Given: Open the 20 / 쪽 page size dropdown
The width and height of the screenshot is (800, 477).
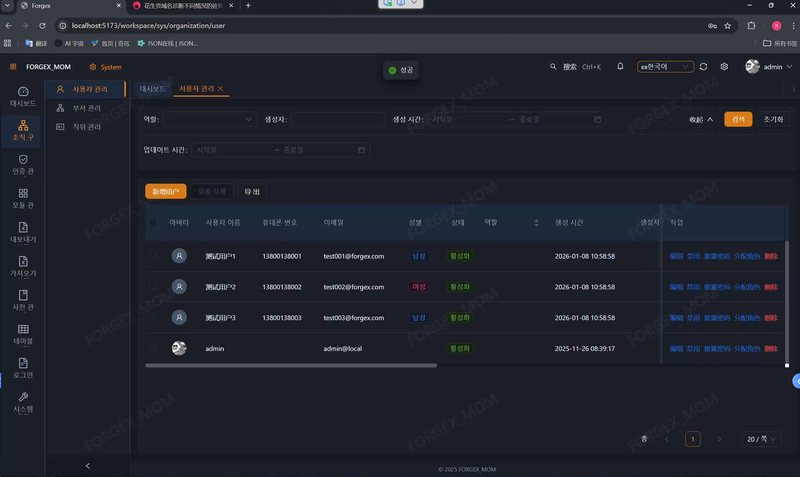Looking at the screenshot, I should click(762, 439).
